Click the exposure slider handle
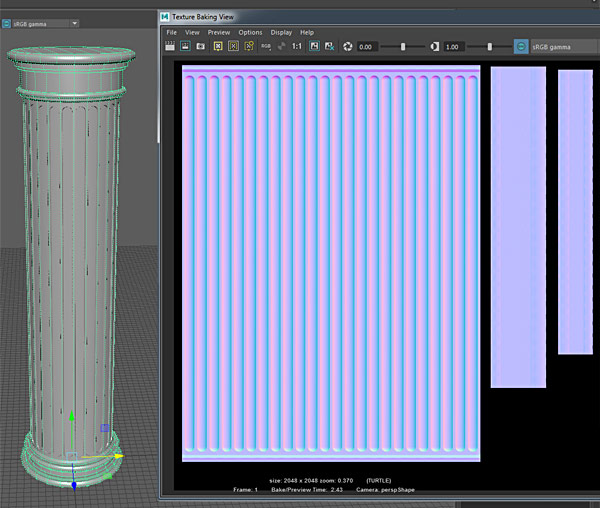Screen dimensions: 600x508 click(403, 47)
